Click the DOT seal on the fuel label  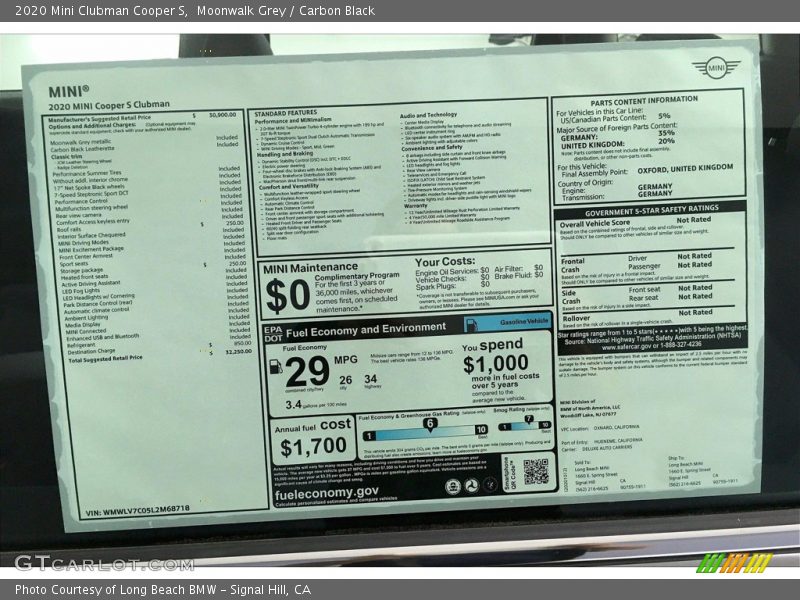pyautogui.click(x=471, y=486)
